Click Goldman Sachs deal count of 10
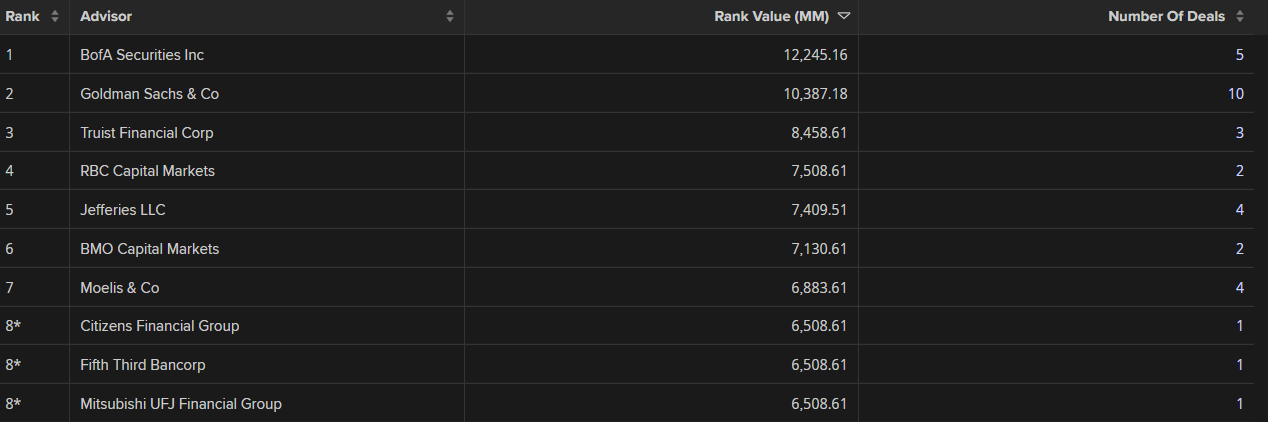1268x422 pixels. (1236, 94)
